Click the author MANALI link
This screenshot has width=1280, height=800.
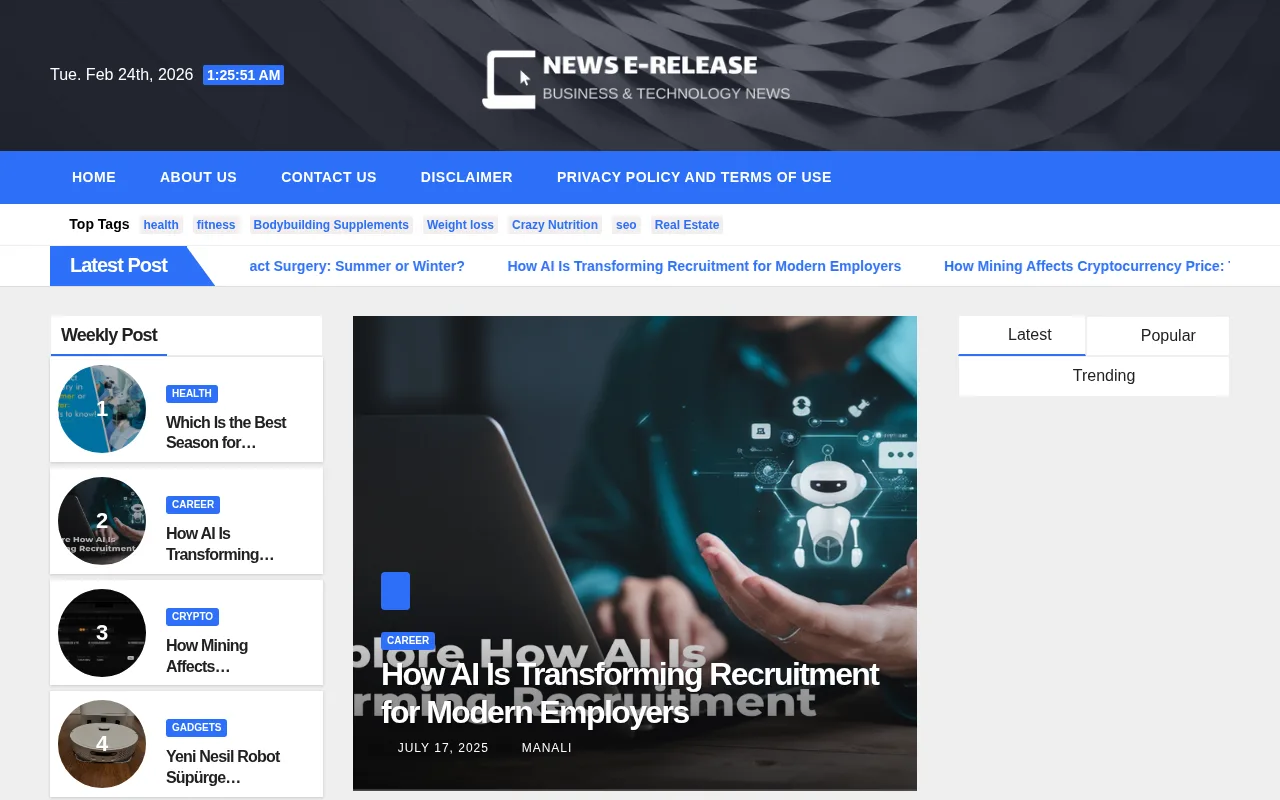pyautogui.click(x=546, y=747)
